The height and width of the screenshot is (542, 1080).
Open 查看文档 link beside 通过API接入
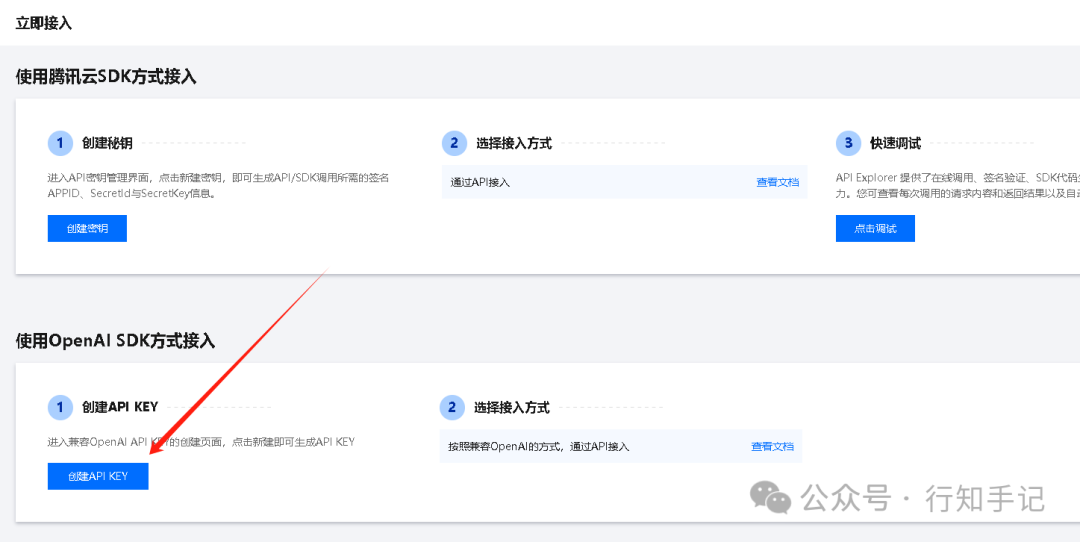pos(778,183)
